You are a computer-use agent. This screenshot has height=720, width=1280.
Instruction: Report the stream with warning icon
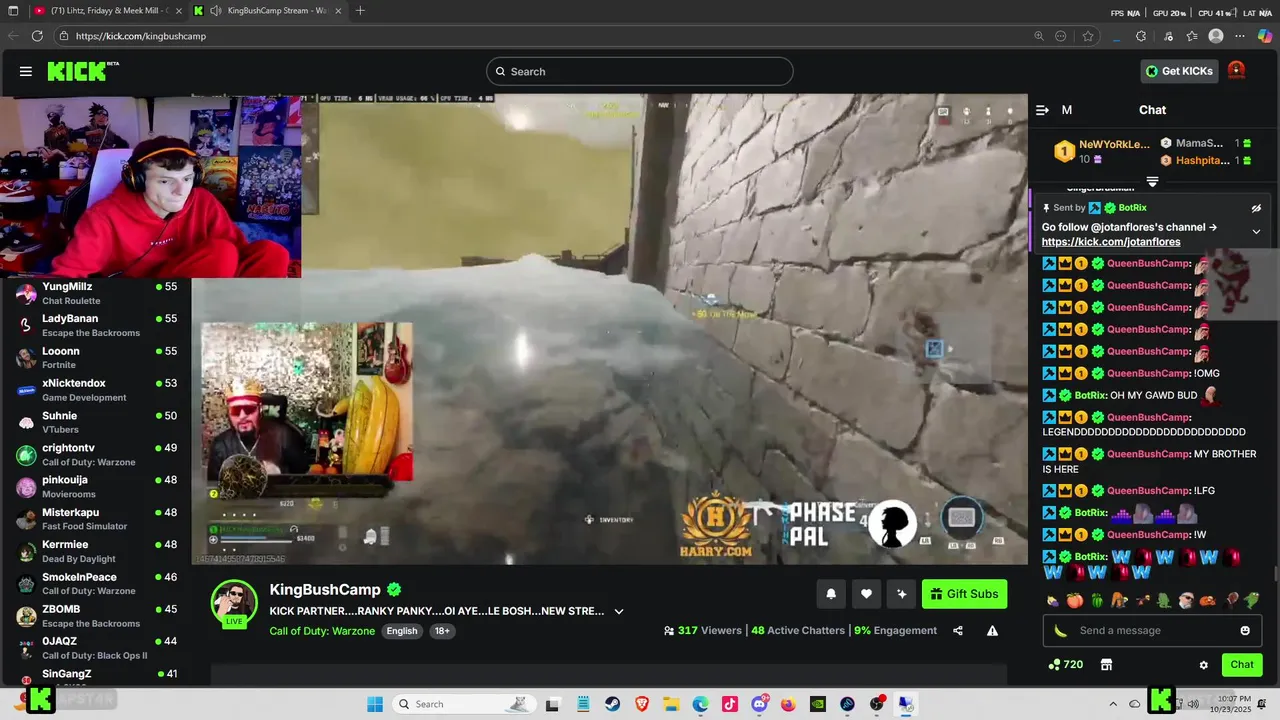(992, 631)
